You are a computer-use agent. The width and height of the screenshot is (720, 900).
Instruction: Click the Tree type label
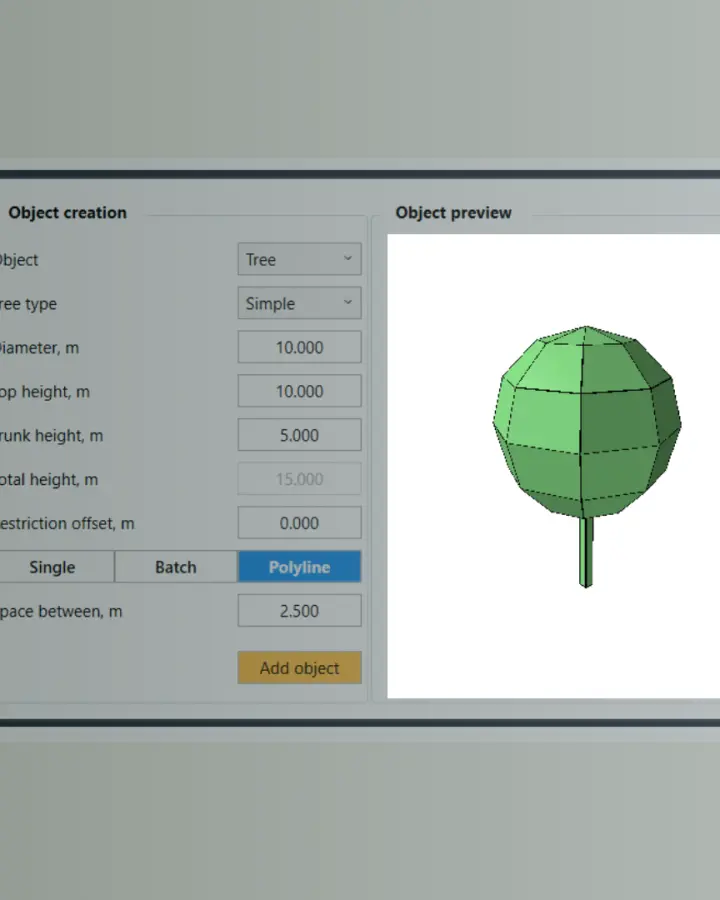tap(28, 304)
